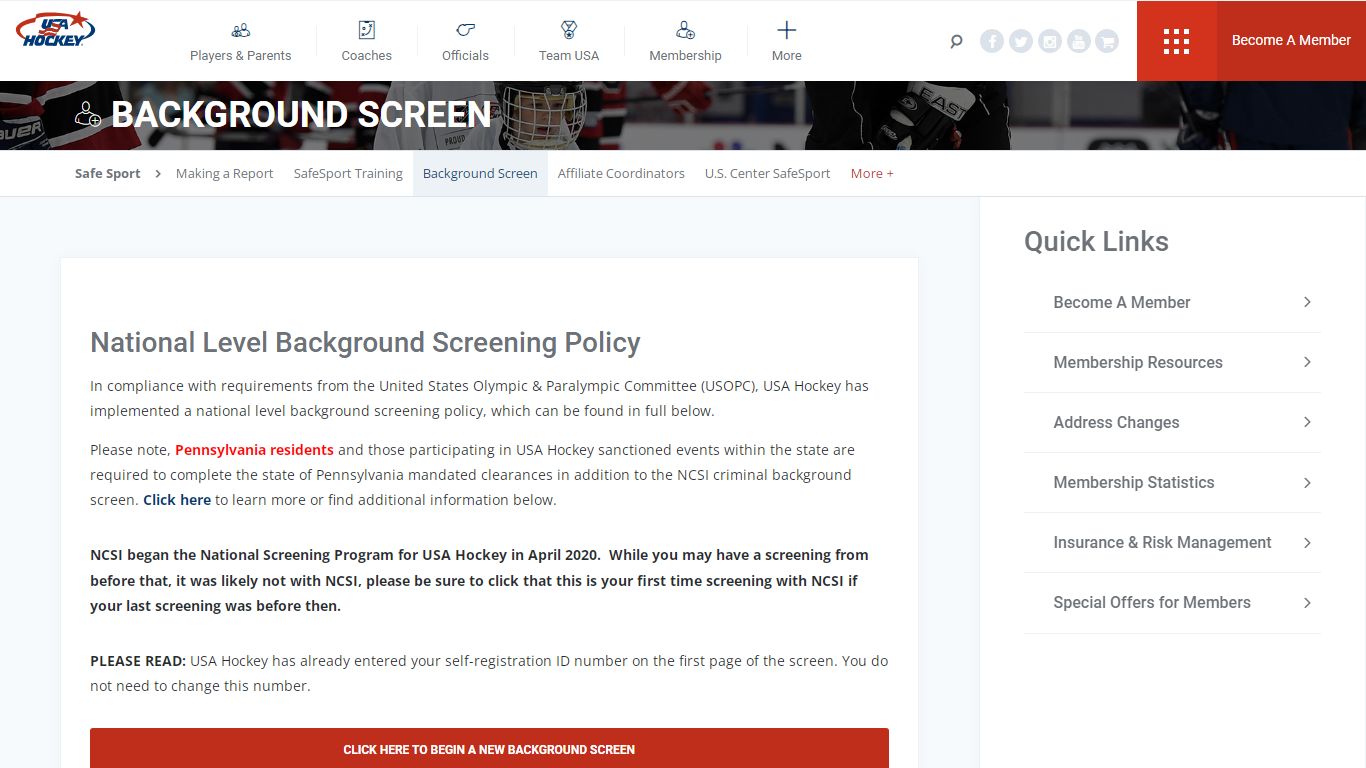The width and height of the screenshot is (1366, 768).
Task: Open the Players & Parents icon
Action: click(x=240, y=30)
